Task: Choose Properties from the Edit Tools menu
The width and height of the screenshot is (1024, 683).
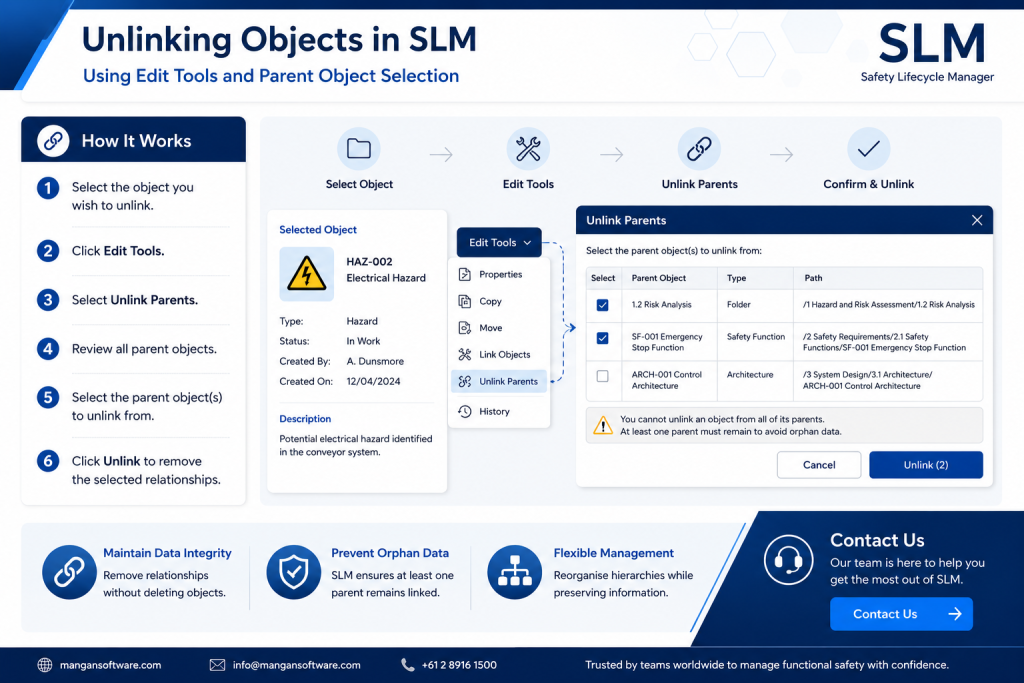Action: (499, 274)
